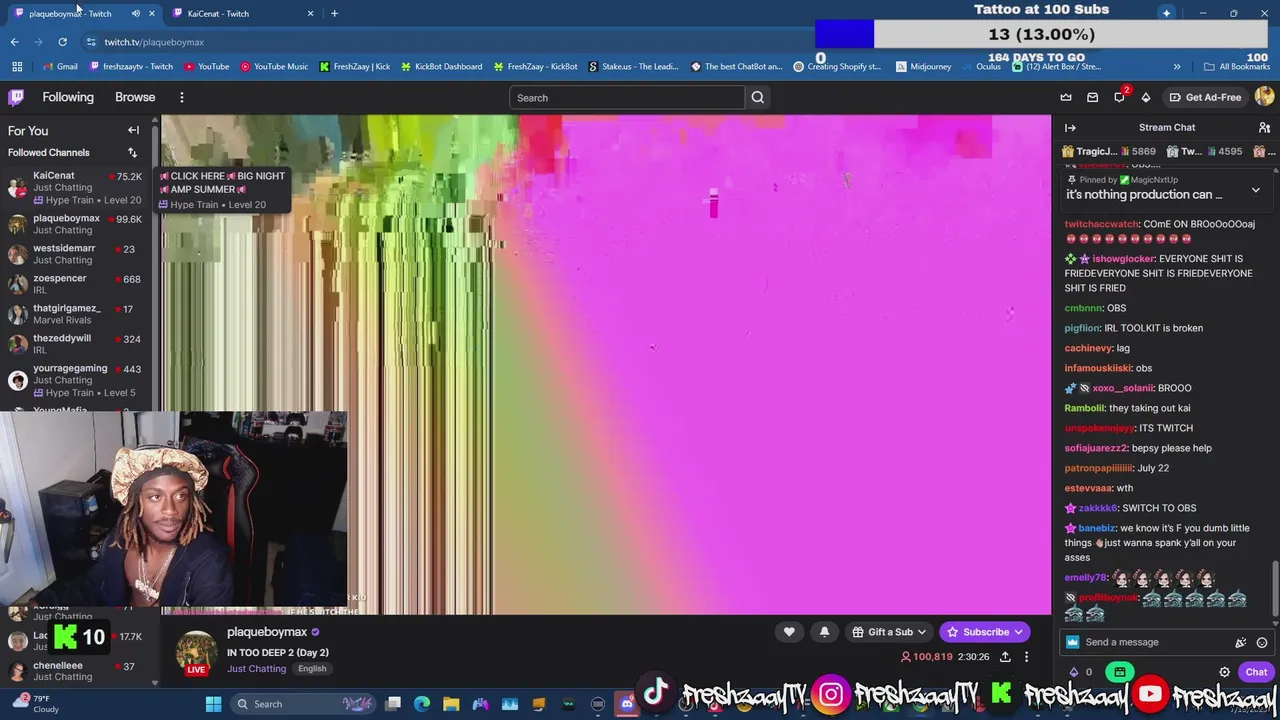Image resolution: width=1280 pixels, height=720 pixels.
Task: Open thatgirlgamez_ channel in sidebar
Action: pos(76,314)
